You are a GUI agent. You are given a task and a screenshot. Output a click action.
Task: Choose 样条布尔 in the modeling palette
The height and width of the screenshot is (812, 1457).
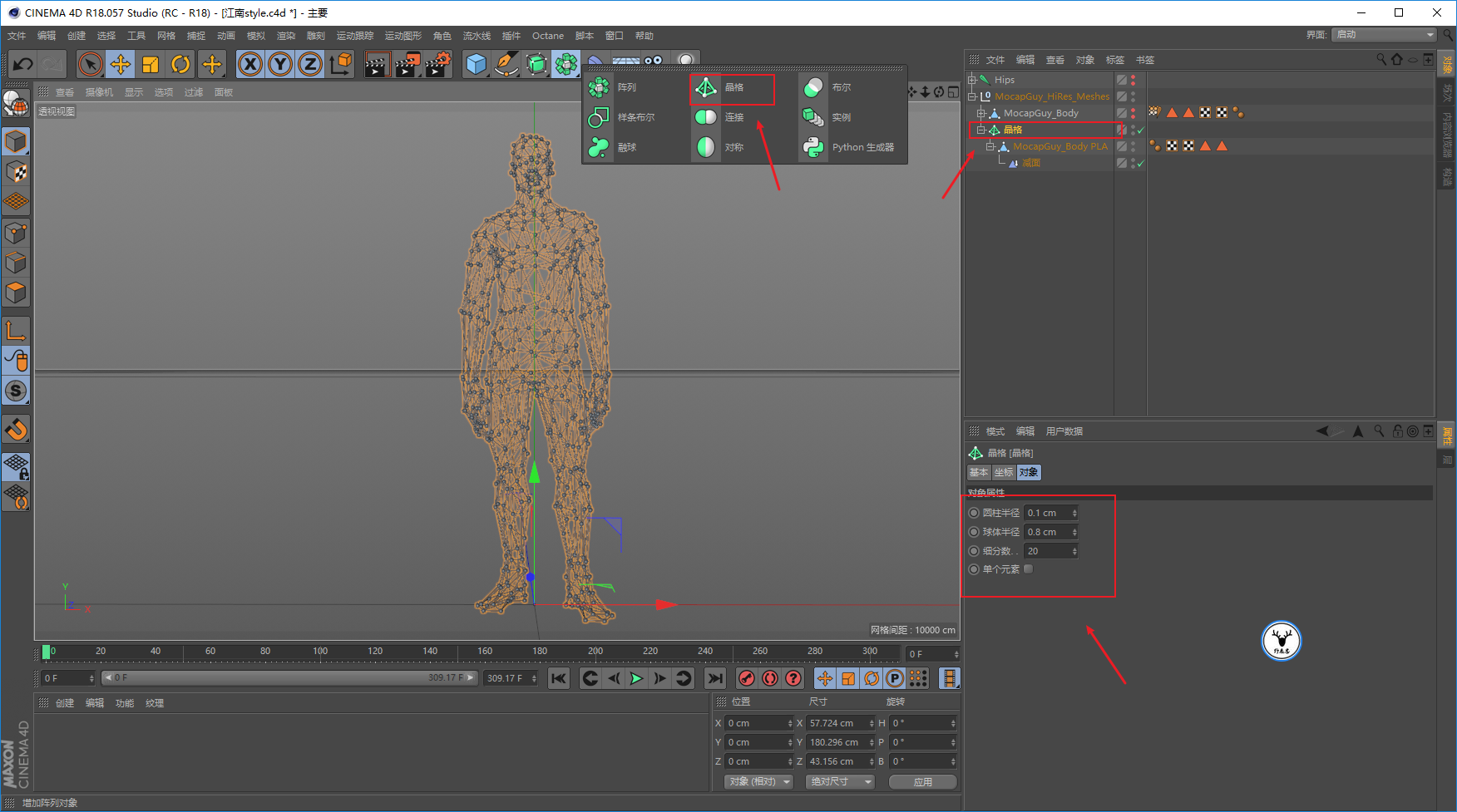pyautogui.click(x=620, y=117)
